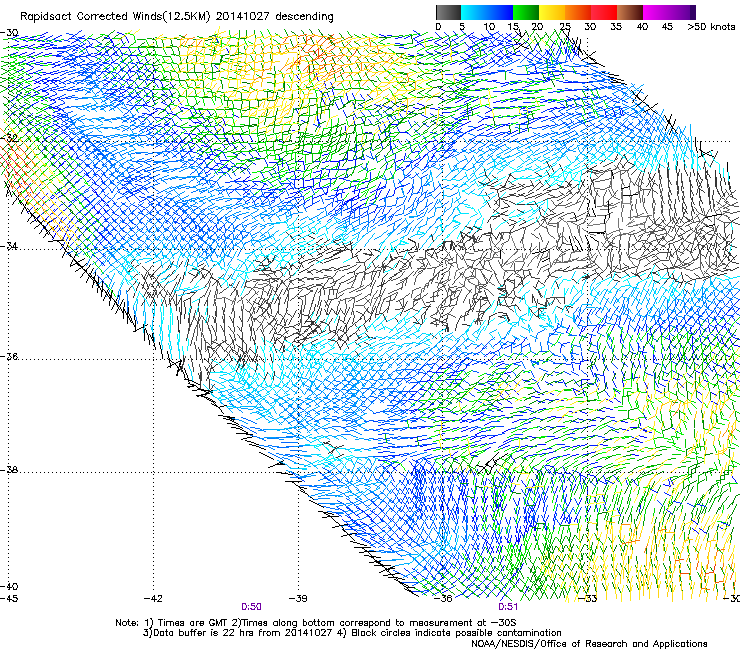Image resolution: width=740 pixels, height=650 pixels.
Task: Click the NOAA/NESDIS credit text
Action: [x=589, y=644]
